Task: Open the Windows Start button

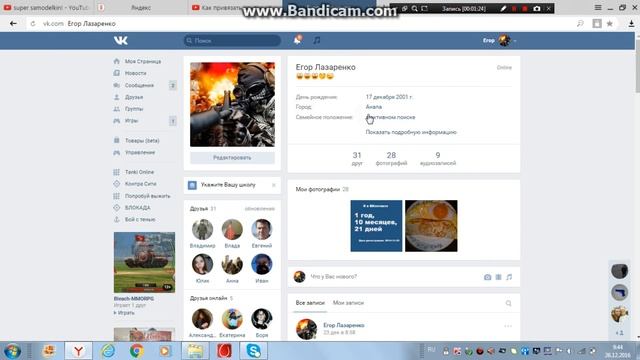Action: [x=12, y=351]
